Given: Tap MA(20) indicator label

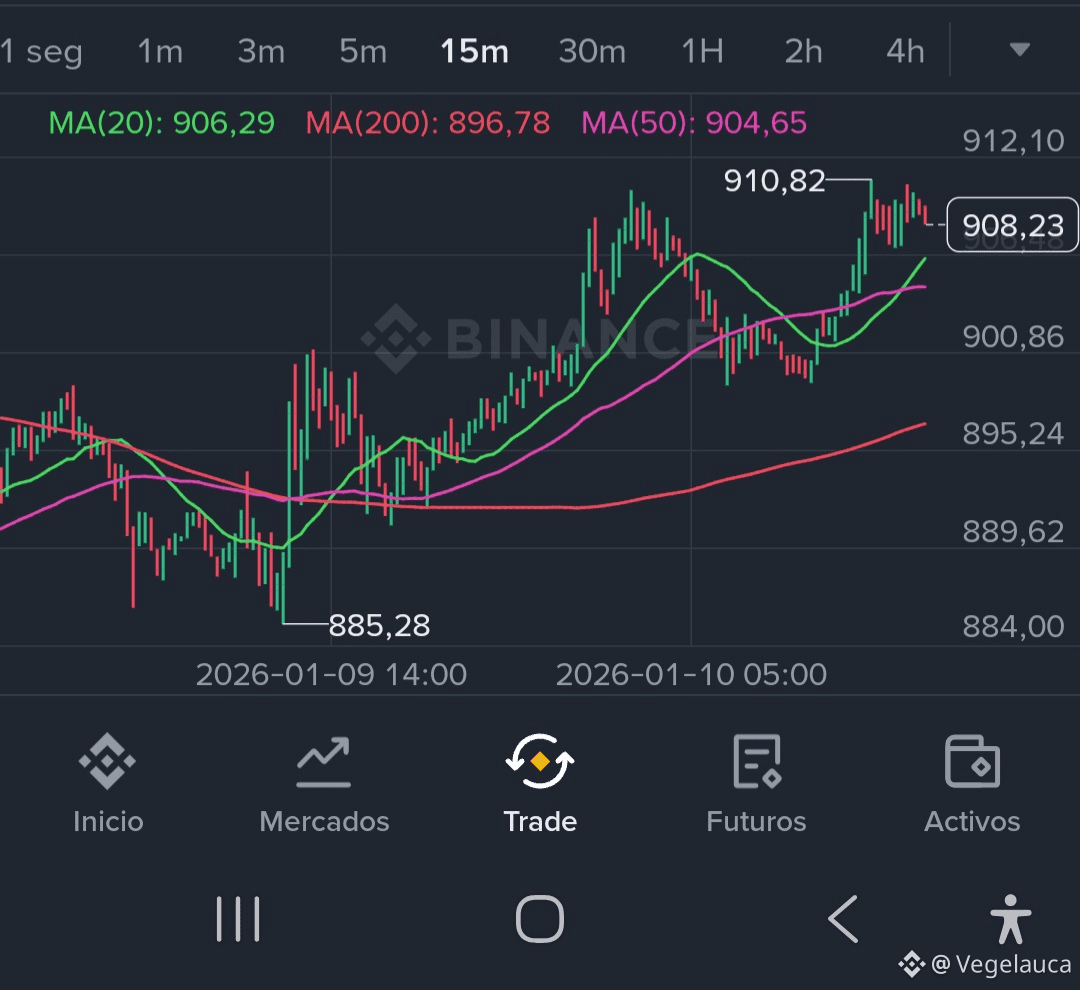Looking at the screenshot, I should 161,123.
